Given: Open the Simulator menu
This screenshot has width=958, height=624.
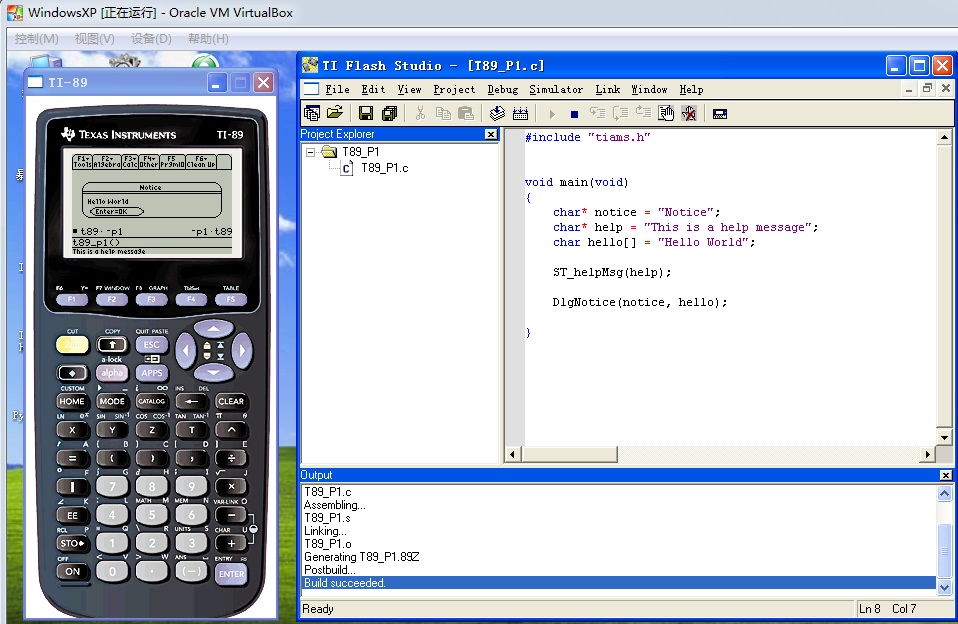Looking at the screenshot, I should pyautogui.click(x=556, y=89).
